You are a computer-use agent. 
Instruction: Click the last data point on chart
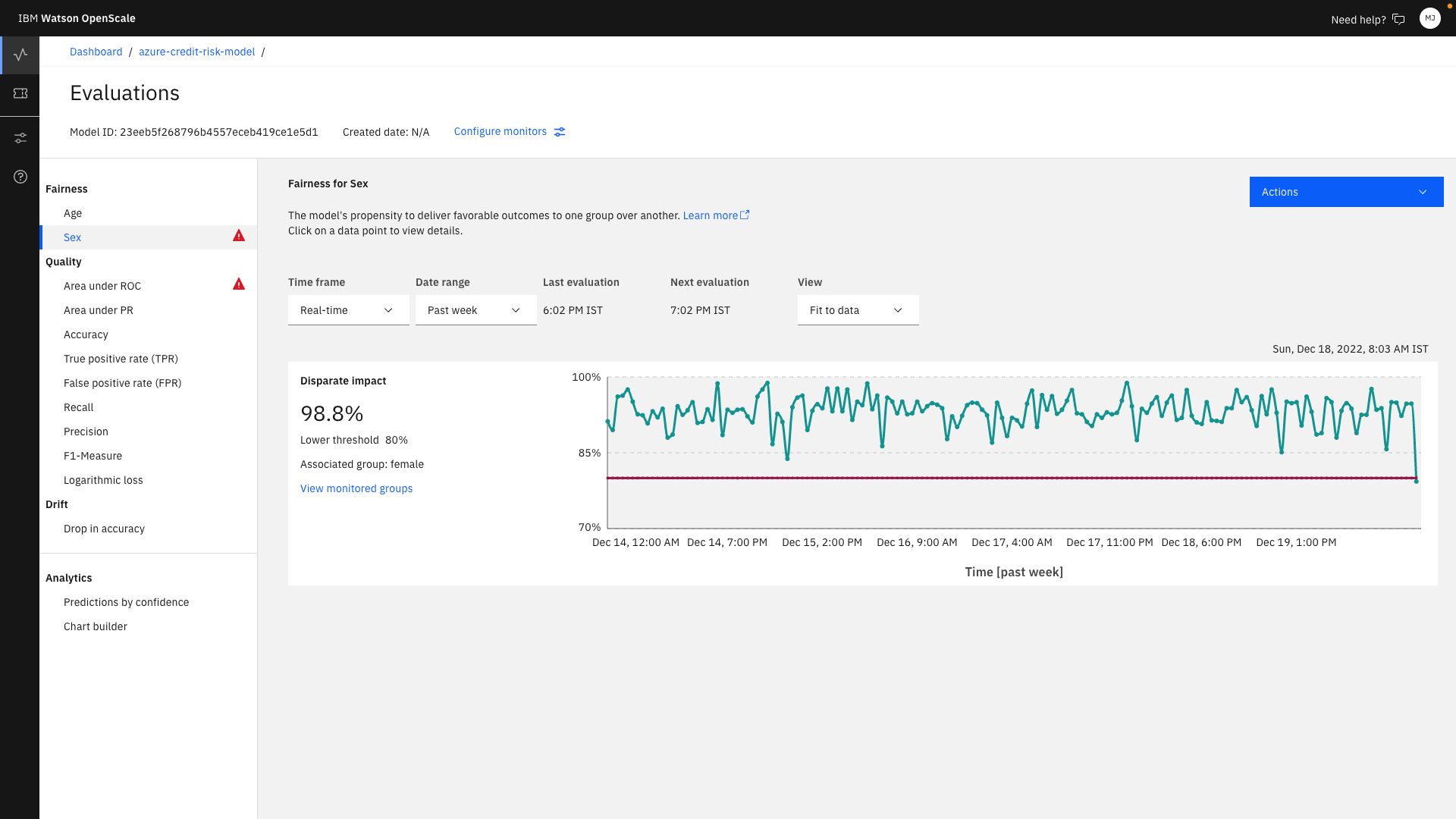point(1416,481)
